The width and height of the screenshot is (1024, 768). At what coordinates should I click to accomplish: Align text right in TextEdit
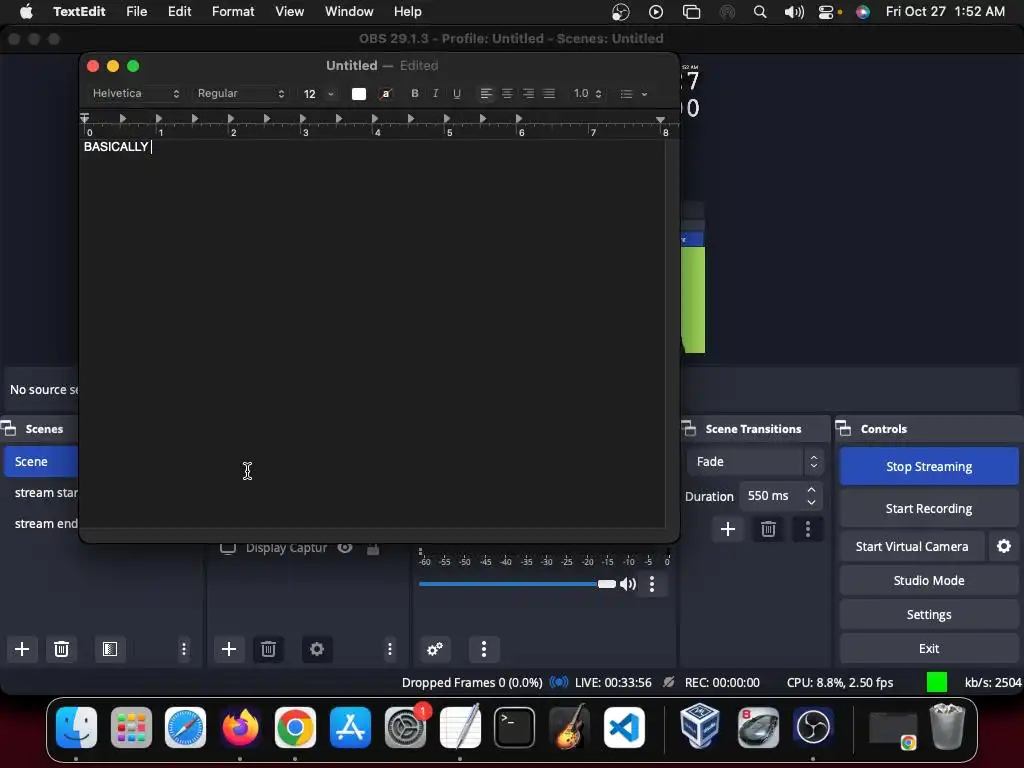coord(528,93)
